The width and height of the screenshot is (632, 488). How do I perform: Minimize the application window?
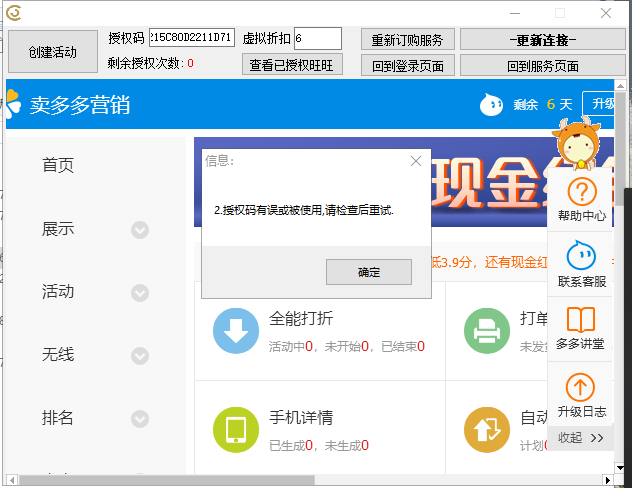[x=515, y=13]
